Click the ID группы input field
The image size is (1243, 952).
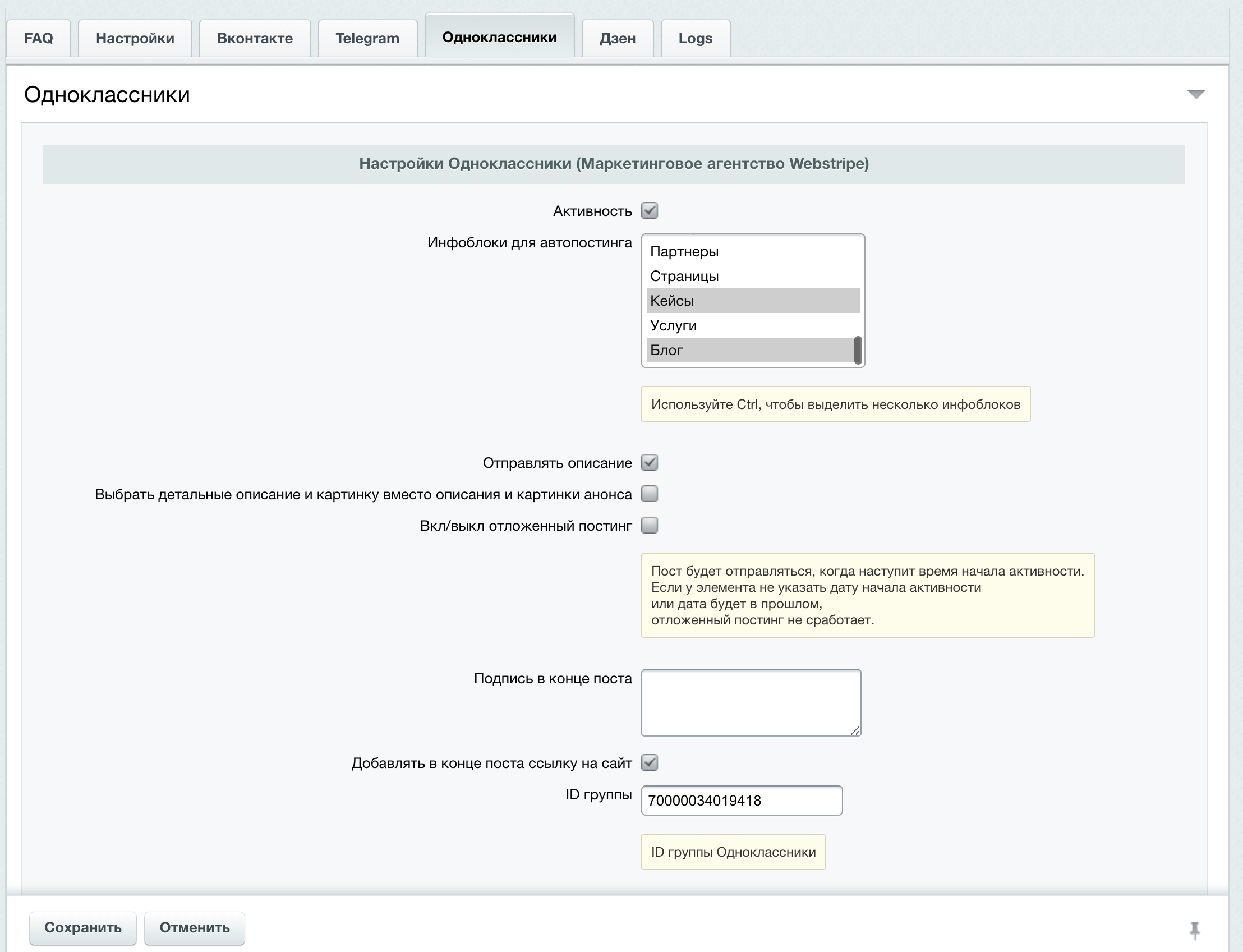point(741,801)
